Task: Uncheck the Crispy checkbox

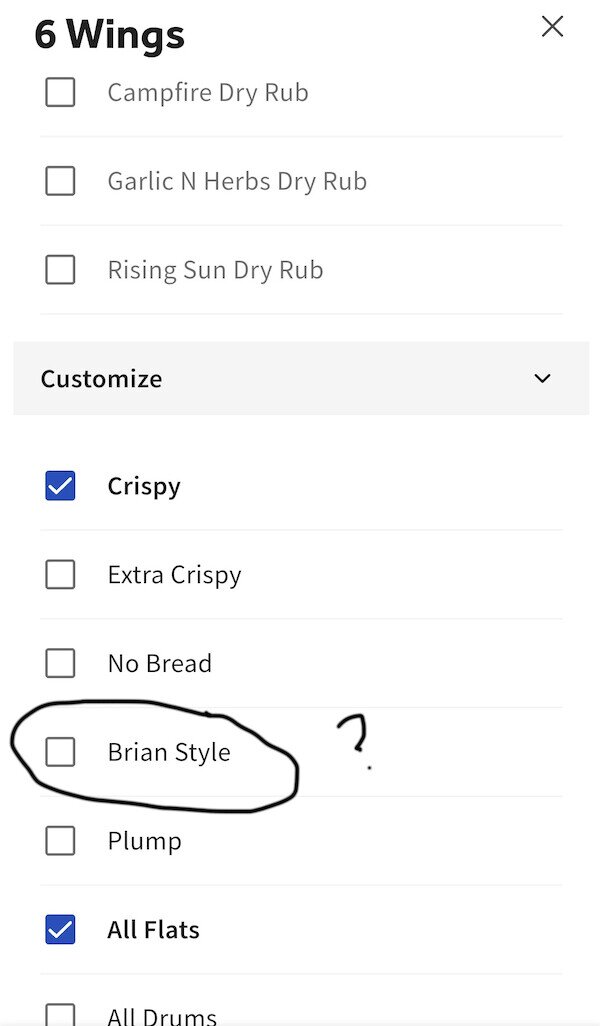Action: [x=60, y=487]
